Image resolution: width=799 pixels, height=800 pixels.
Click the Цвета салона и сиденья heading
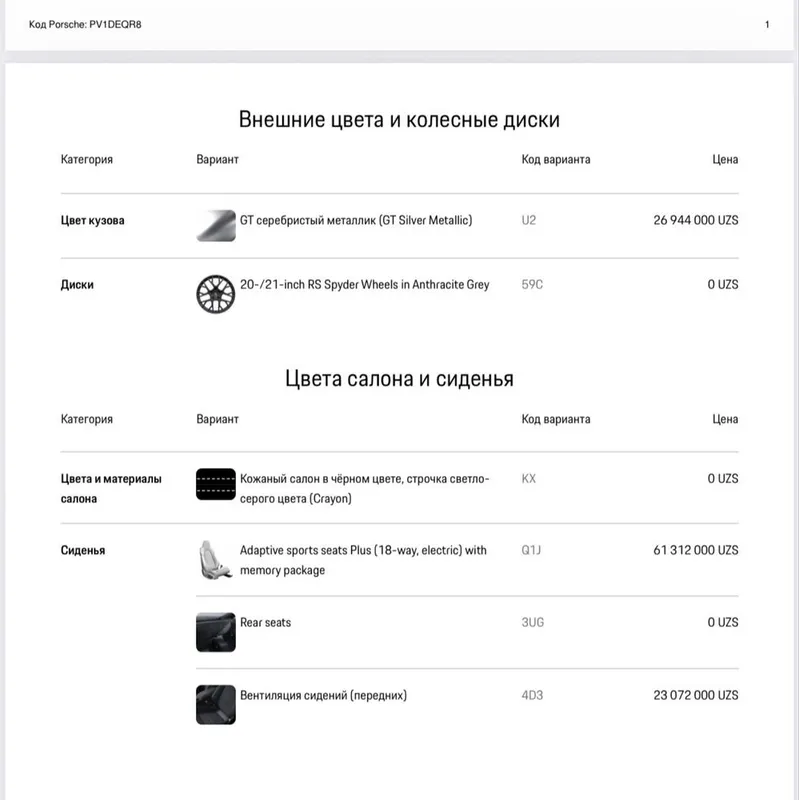point(400,379)
